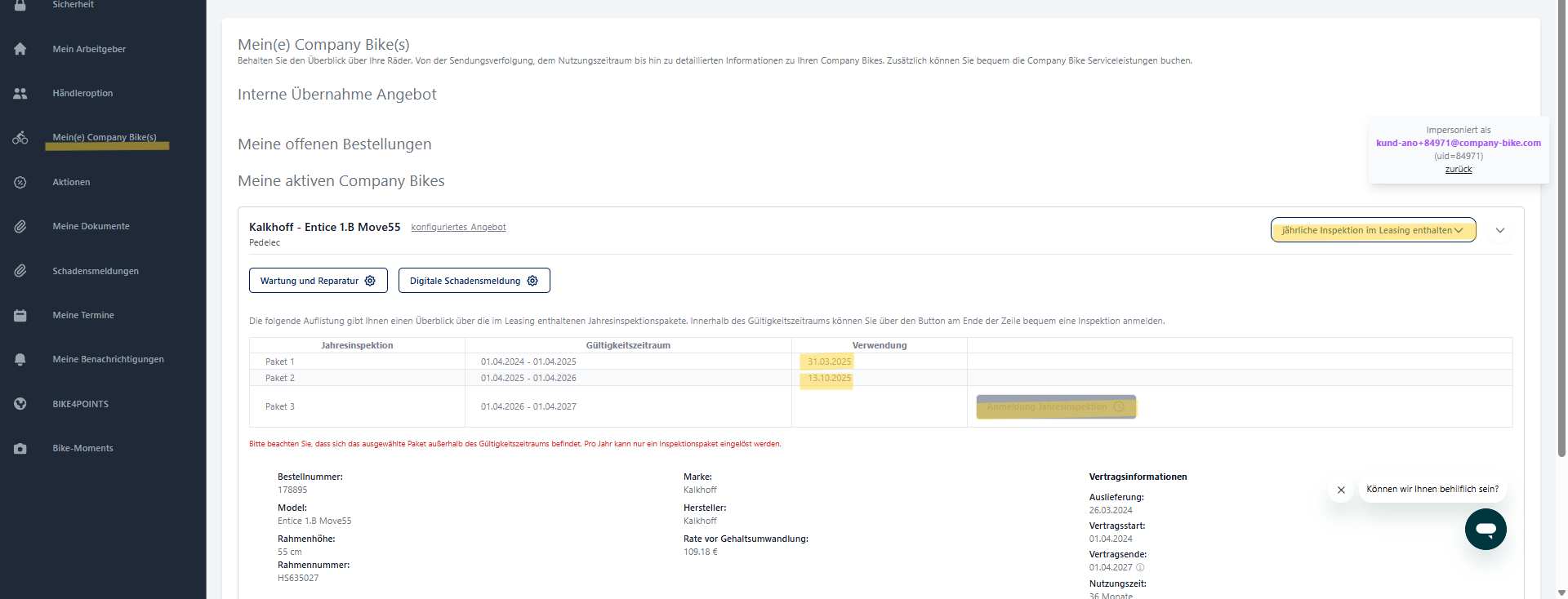
Task: Click the paperclip icon for Meine Dokumente
Action: (x=20, y=227)
